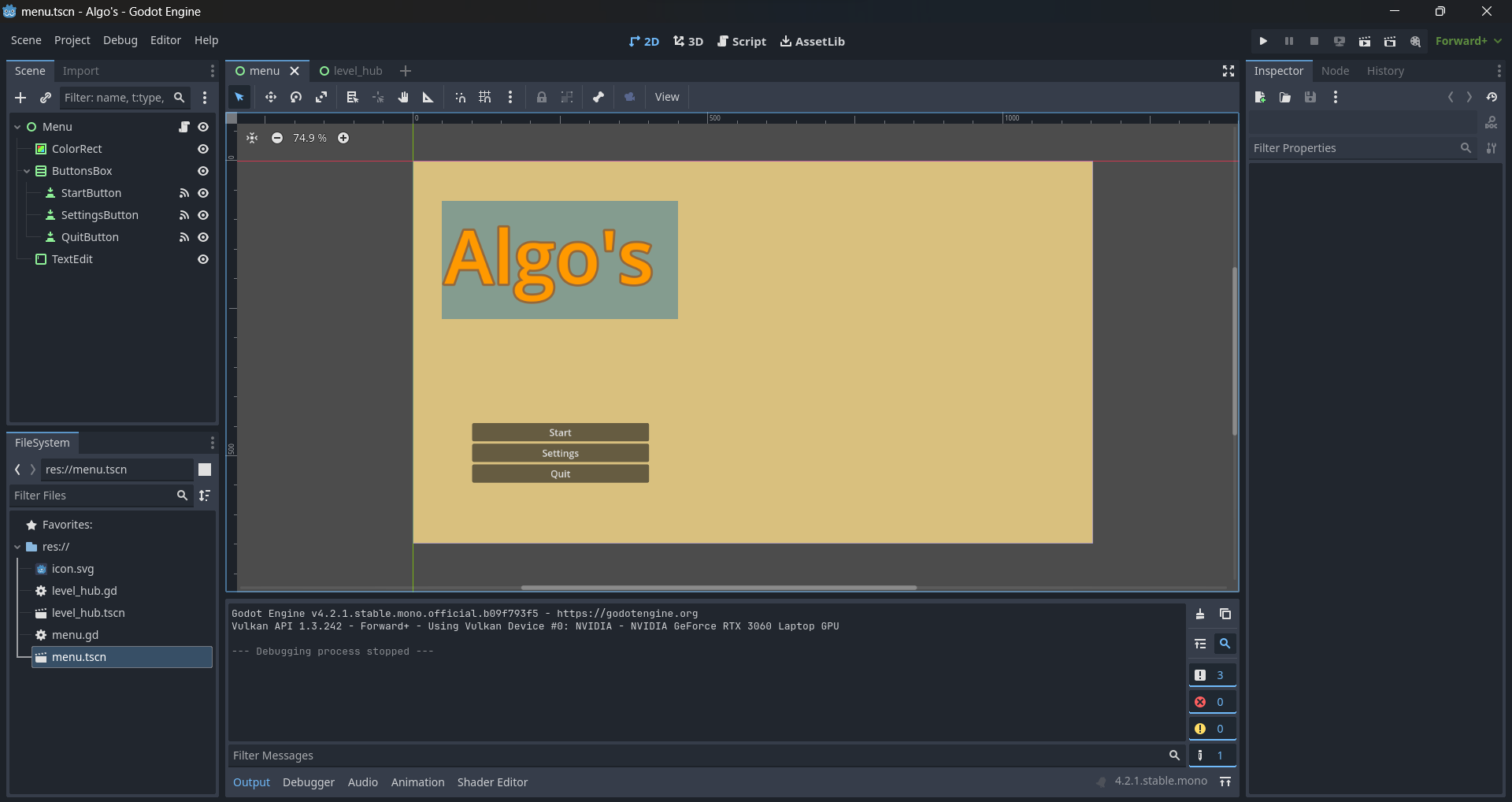The width and height of the screenshot is (1512, 802).
Task: Open the Project menu
Action: click(x=72, y=40)
